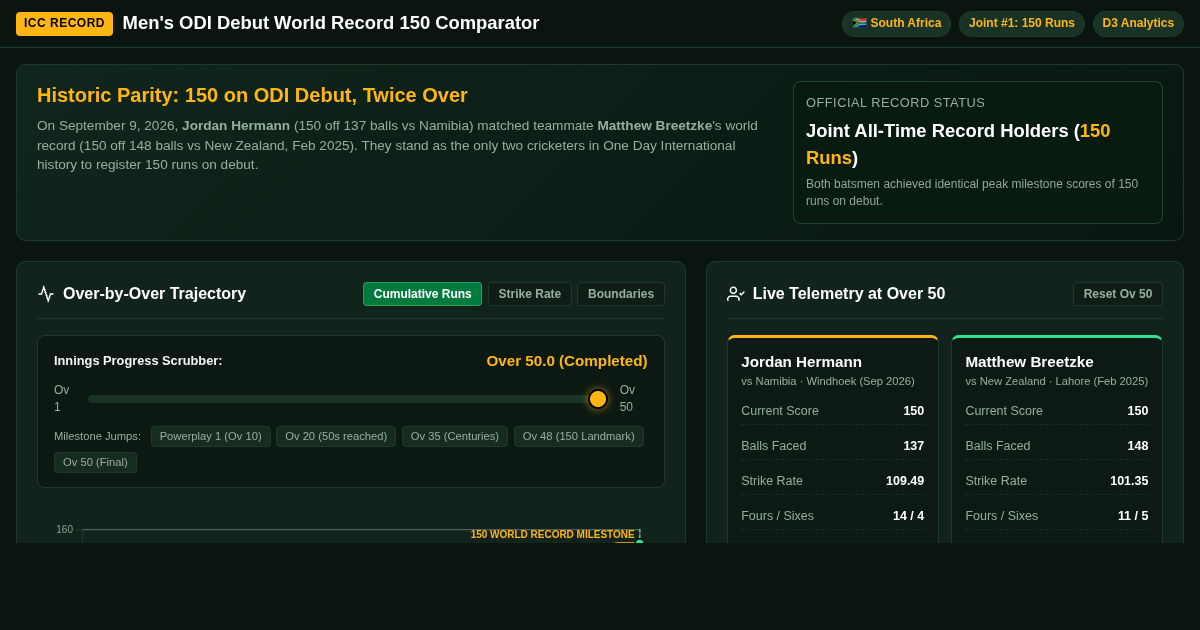The width and height of the screenshot is (1200, 630).
Task: Click the innings scrubber slider track
Action: point(347,399)
